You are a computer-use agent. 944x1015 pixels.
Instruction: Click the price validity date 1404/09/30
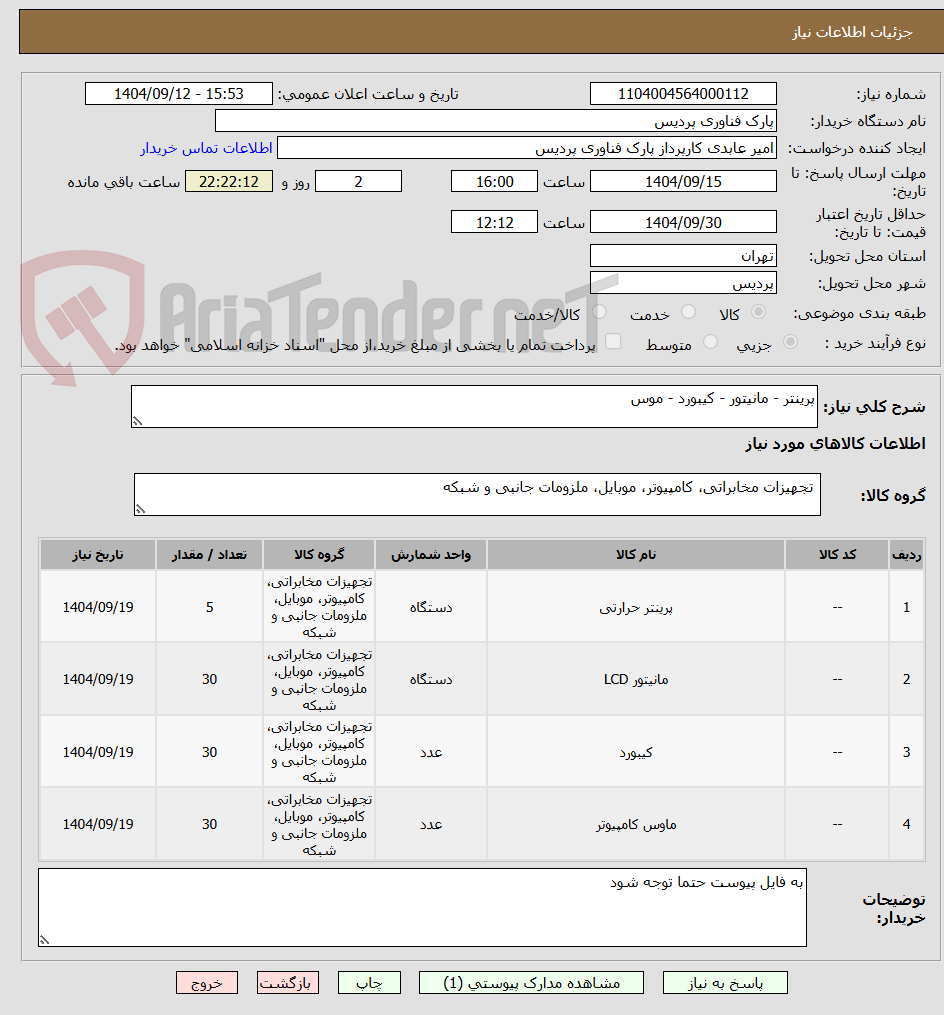683,223
